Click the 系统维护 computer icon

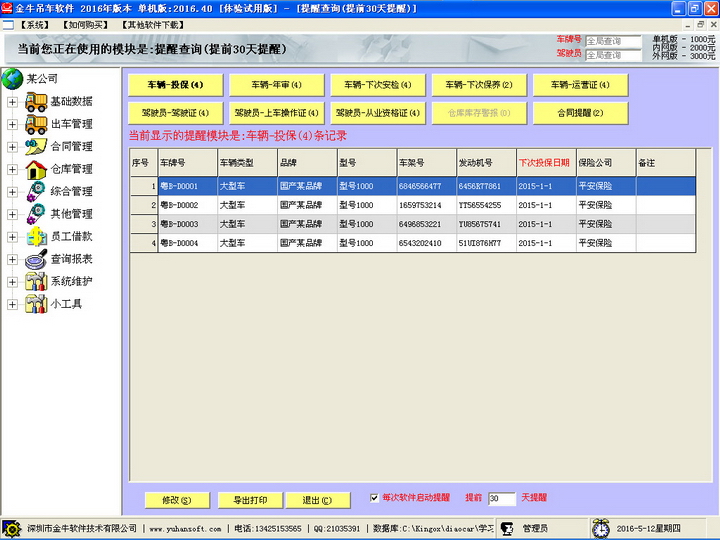(37, 282)
